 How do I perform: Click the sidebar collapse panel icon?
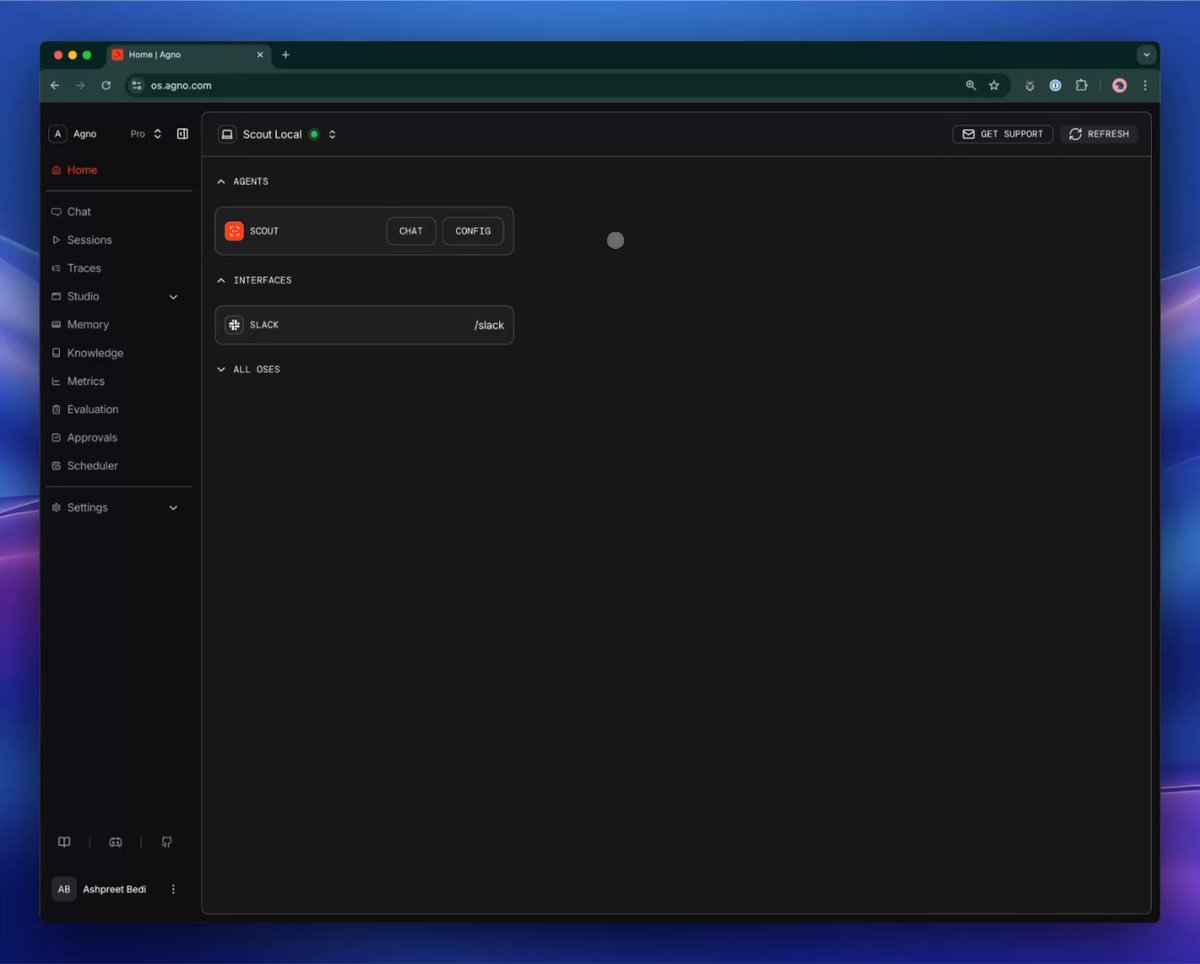pos(182,134)
